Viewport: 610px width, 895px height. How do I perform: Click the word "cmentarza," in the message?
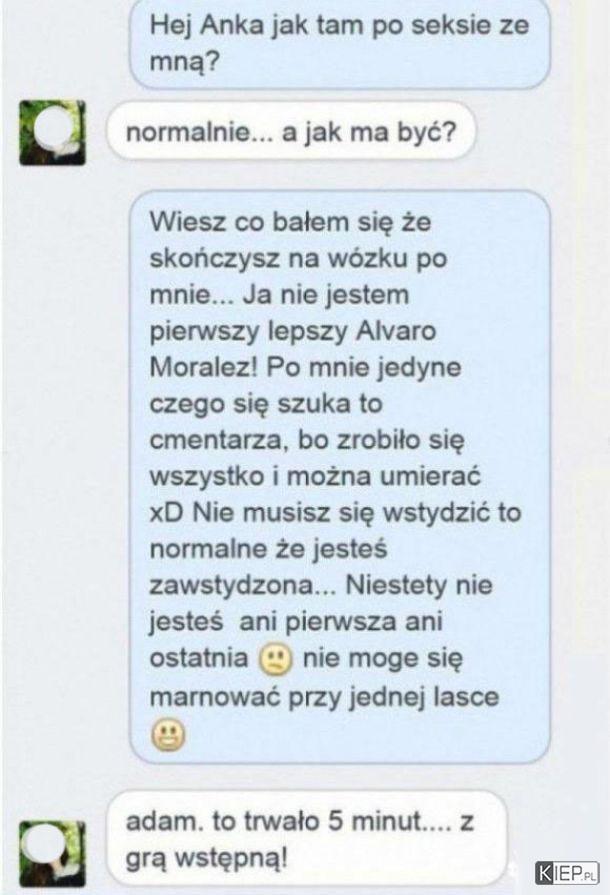pyautogui.click(x=217, y=441)
